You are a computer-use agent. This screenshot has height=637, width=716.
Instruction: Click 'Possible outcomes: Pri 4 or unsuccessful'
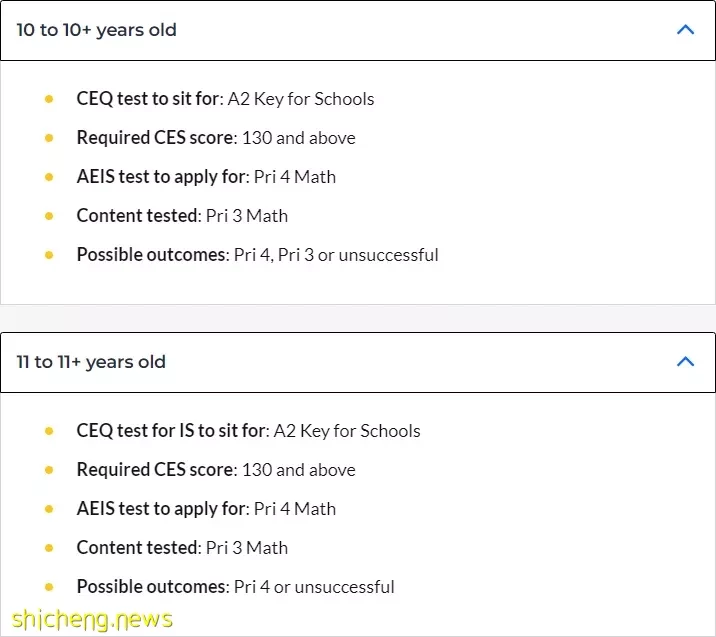(x=236, y=587)
